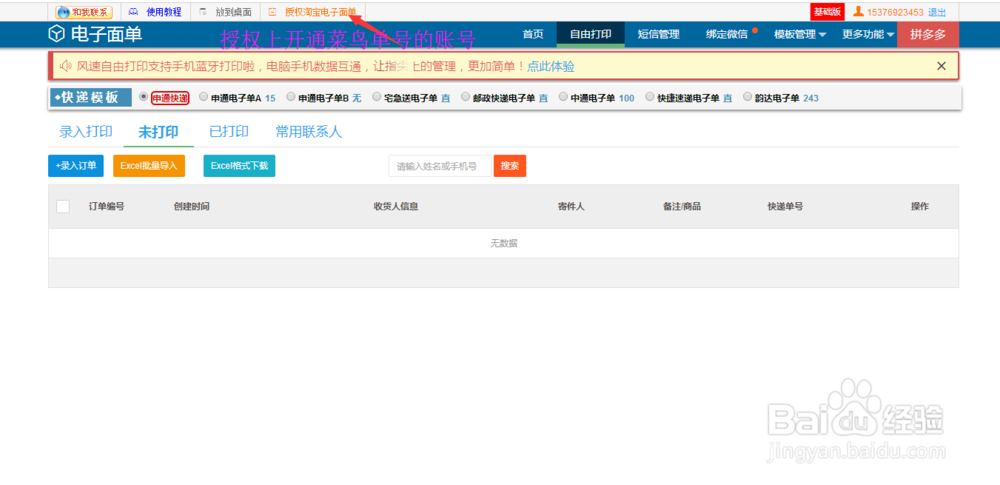The height and width of the screenshot is (485, 1000).
Task: Open the 自由打印 navigation item
Action: coord(591,34)
